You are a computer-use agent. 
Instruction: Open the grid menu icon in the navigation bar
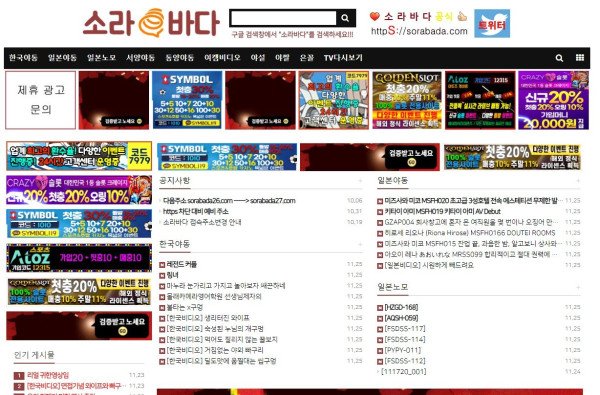[x=580, y=57]
